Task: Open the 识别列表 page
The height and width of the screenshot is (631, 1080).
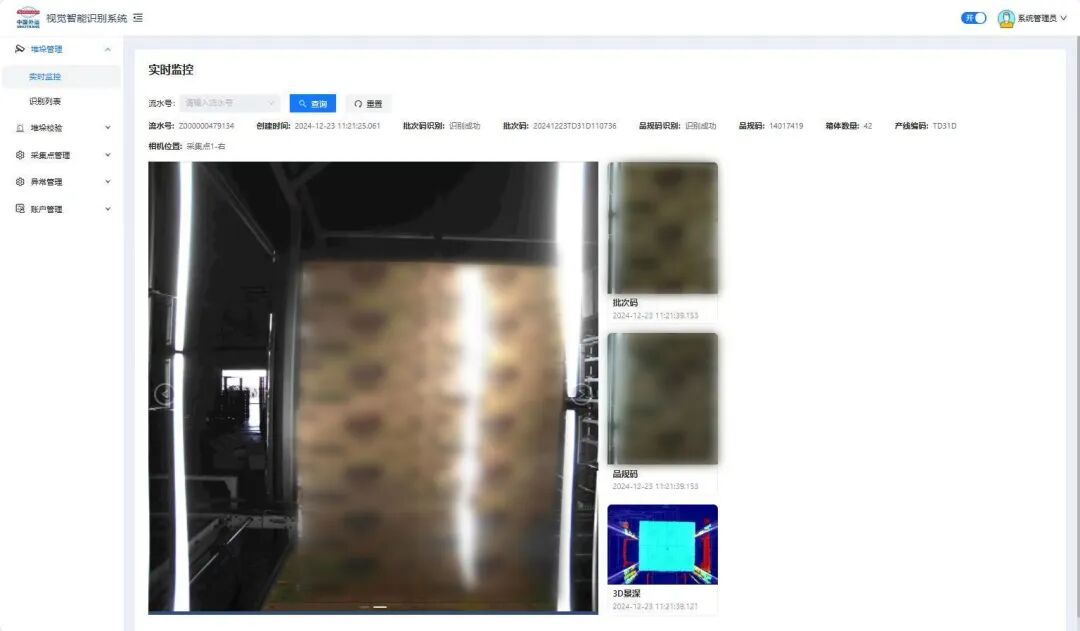Action: click(x=62, y=101)
